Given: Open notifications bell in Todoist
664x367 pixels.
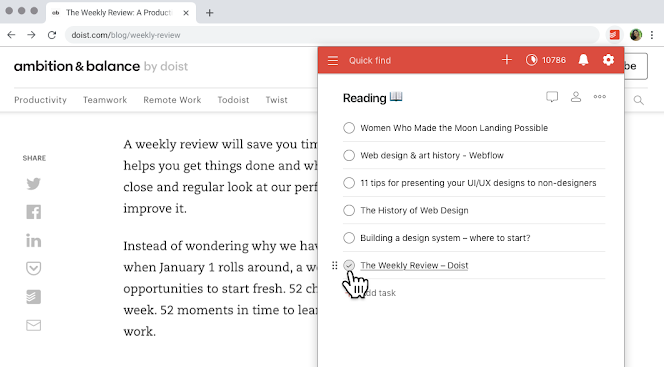Looking at the screenshot, I should 584,60.
